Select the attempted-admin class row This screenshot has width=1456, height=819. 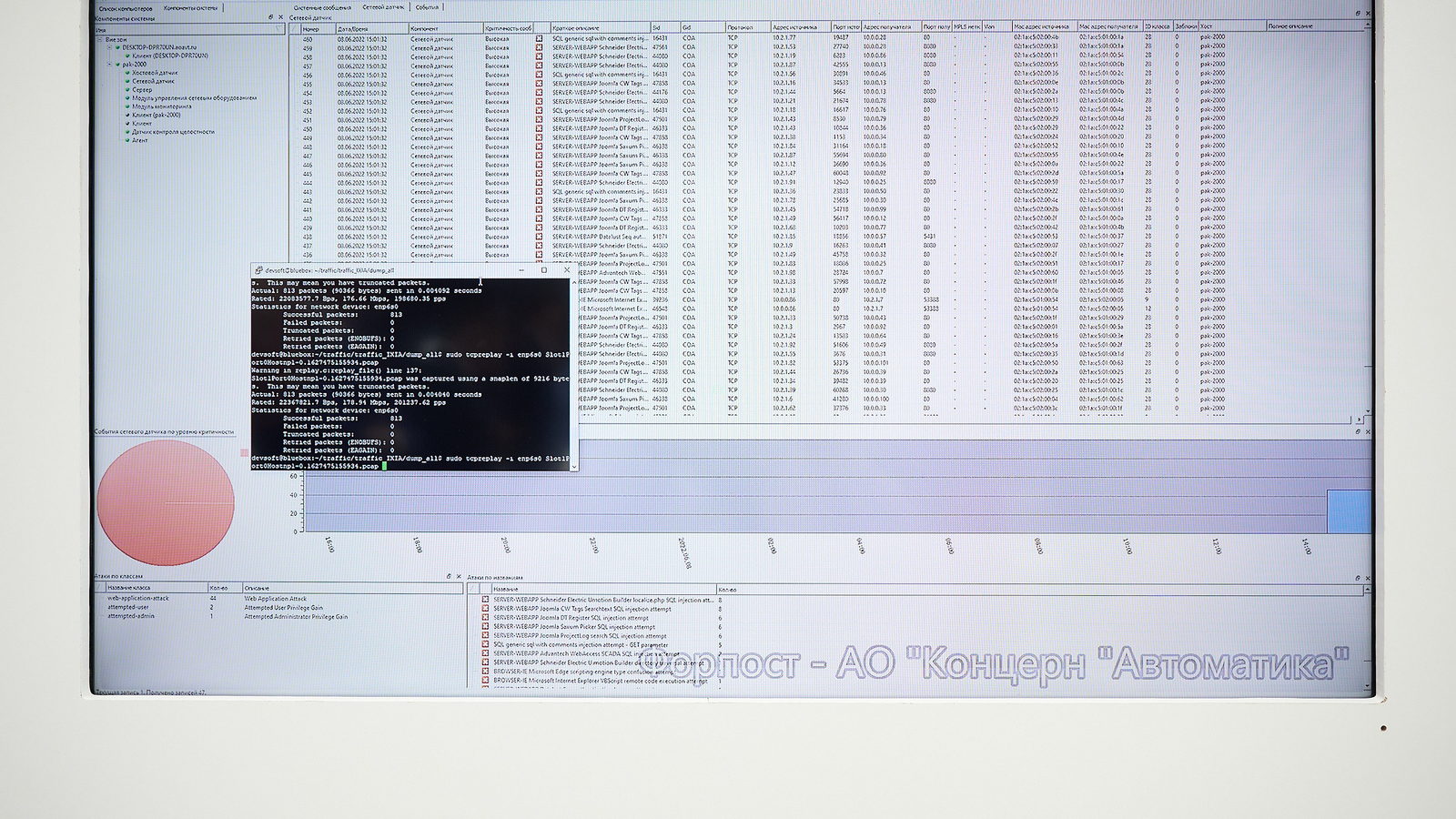tap(279, 617)
